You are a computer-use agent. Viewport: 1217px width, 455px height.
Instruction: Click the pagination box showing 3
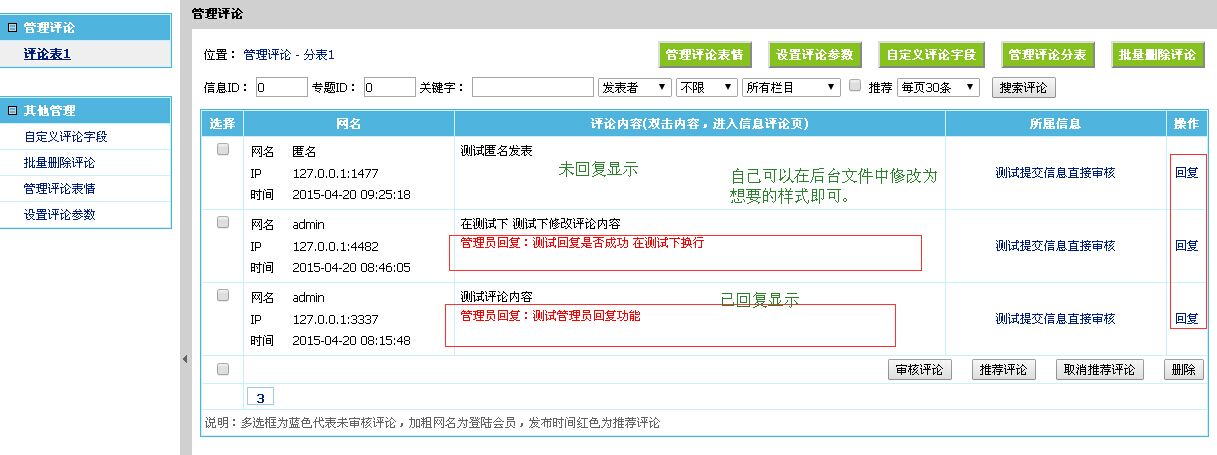click(x=259, y=397)
